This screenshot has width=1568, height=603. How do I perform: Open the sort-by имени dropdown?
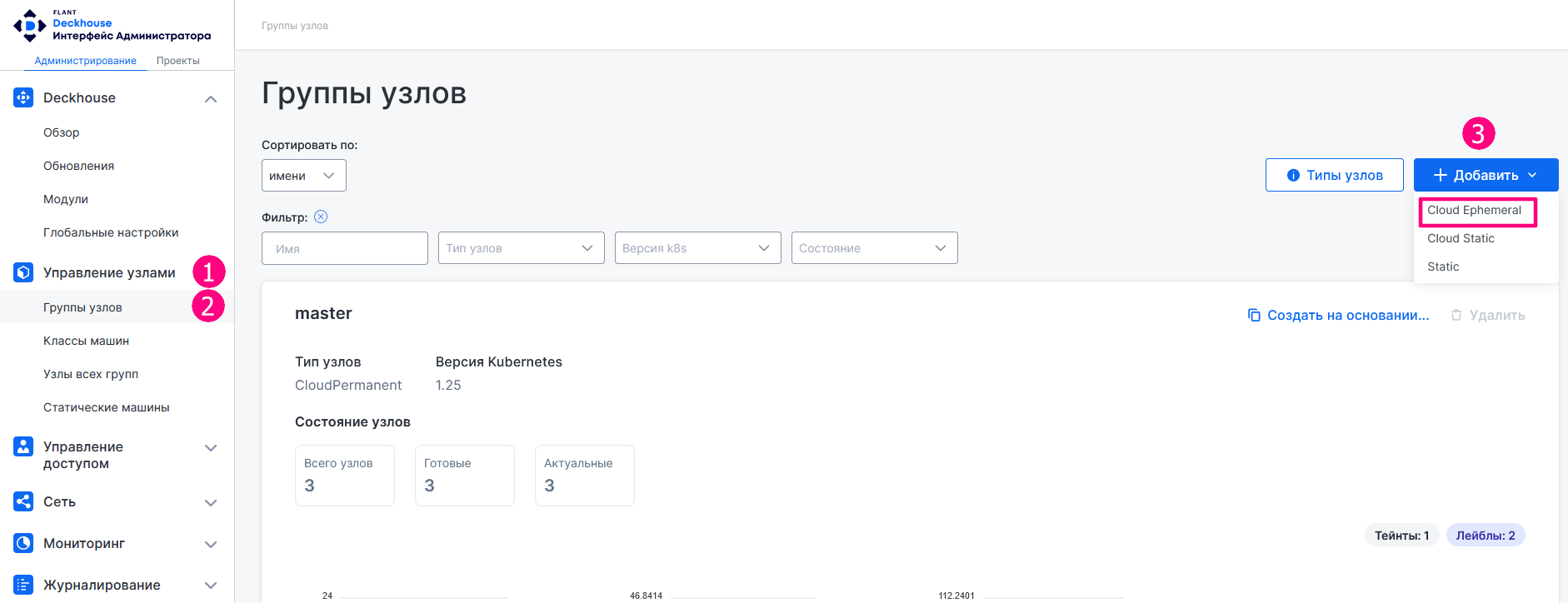pyautogui.click(x=304, y=176)
